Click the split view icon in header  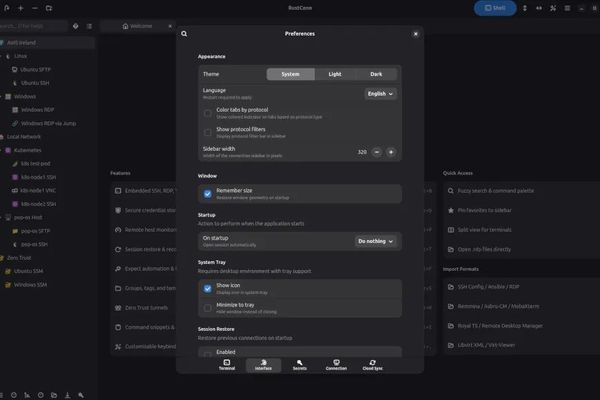point(539,8)
